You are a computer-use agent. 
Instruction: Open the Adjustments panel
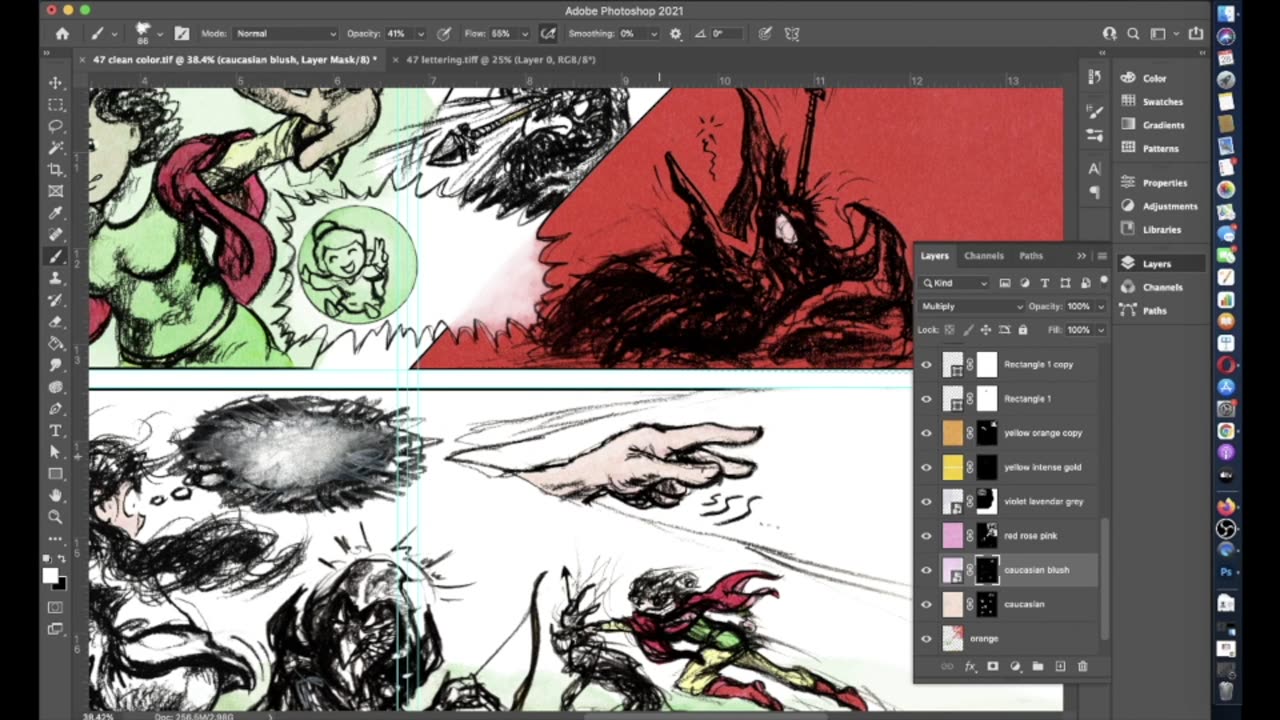(1169, 206)
